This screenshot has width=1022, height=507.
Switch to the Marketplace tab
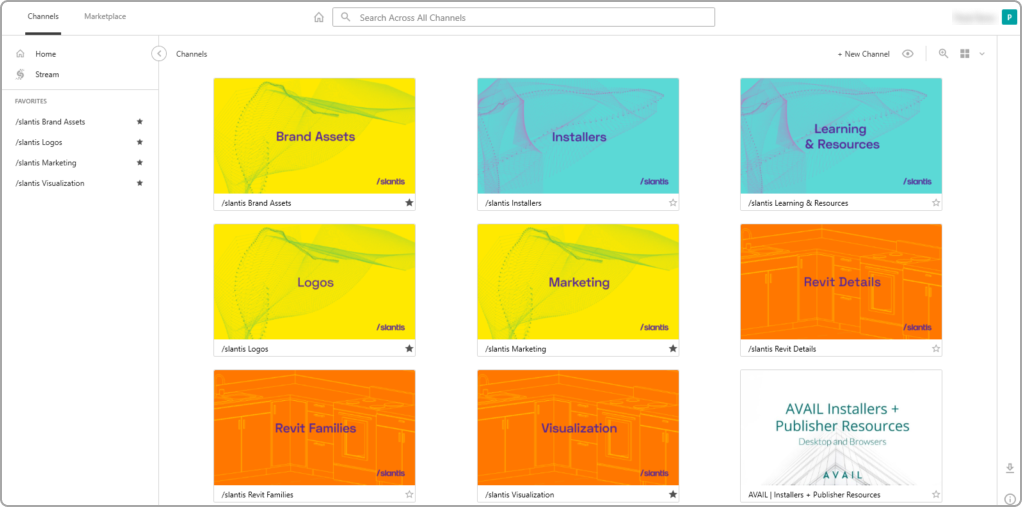click(105, 17)
